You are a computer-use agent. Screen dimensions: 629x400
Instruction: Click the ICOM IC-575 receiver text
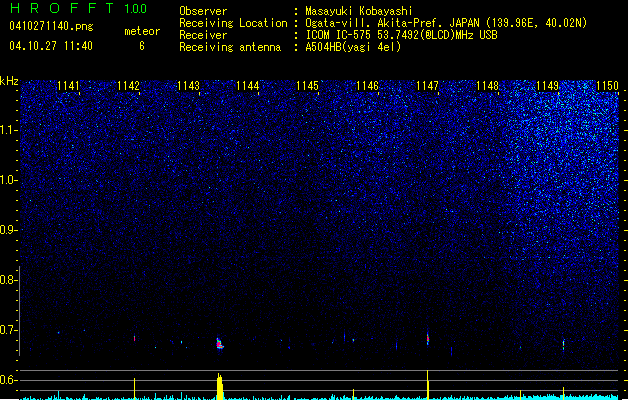[401, 35]
